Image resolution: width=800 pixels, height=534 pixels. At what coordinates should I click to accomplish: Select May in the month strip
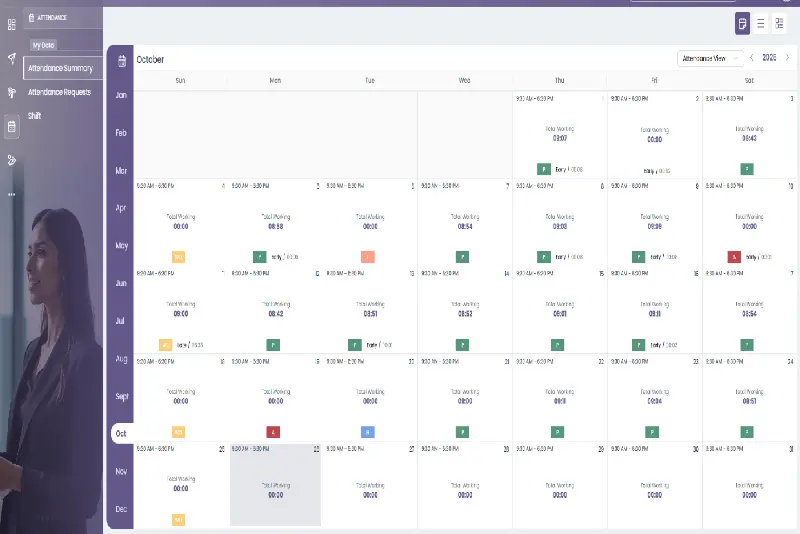(121, 245)
